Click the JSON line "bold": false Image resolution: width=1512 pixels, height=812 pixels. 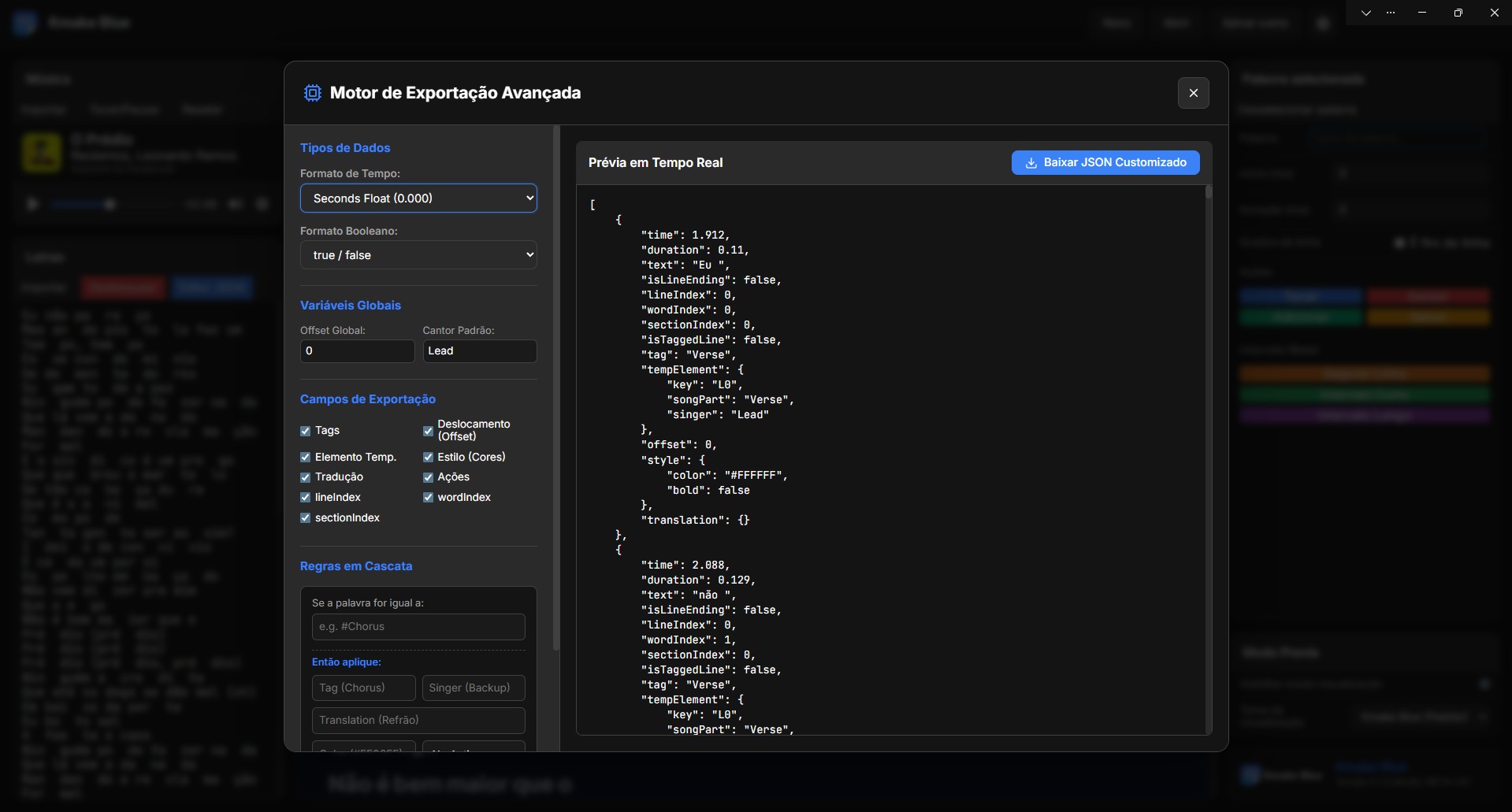[x=708, y=490]
